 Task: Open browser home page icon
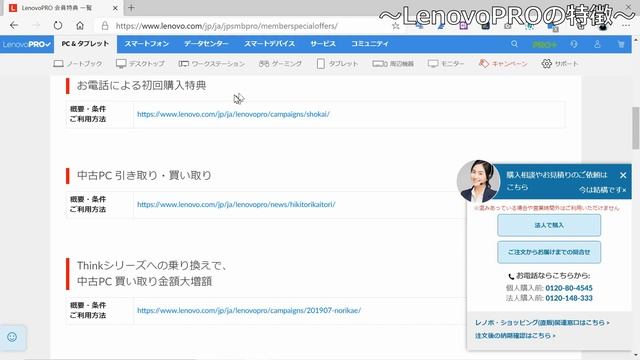coord(80,26)
